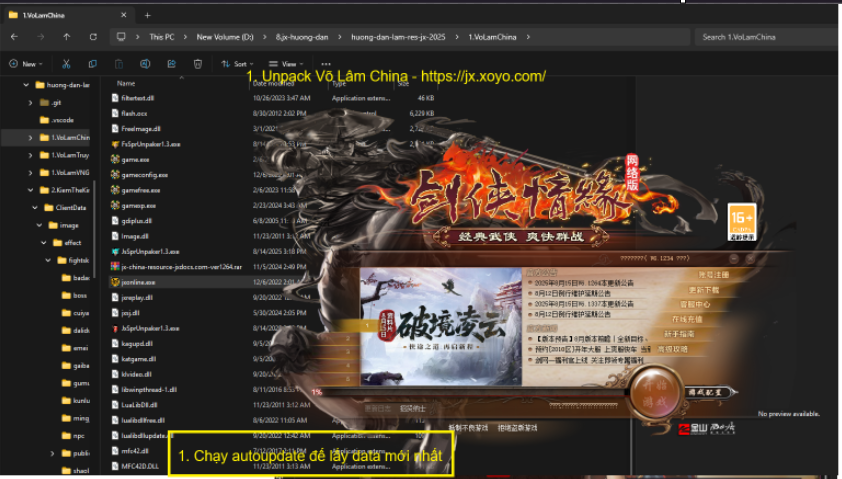Viewport: 842px width, 479px height.
Task: Click the Delete trash icon in toolbar
Action: tap(197, 63)
